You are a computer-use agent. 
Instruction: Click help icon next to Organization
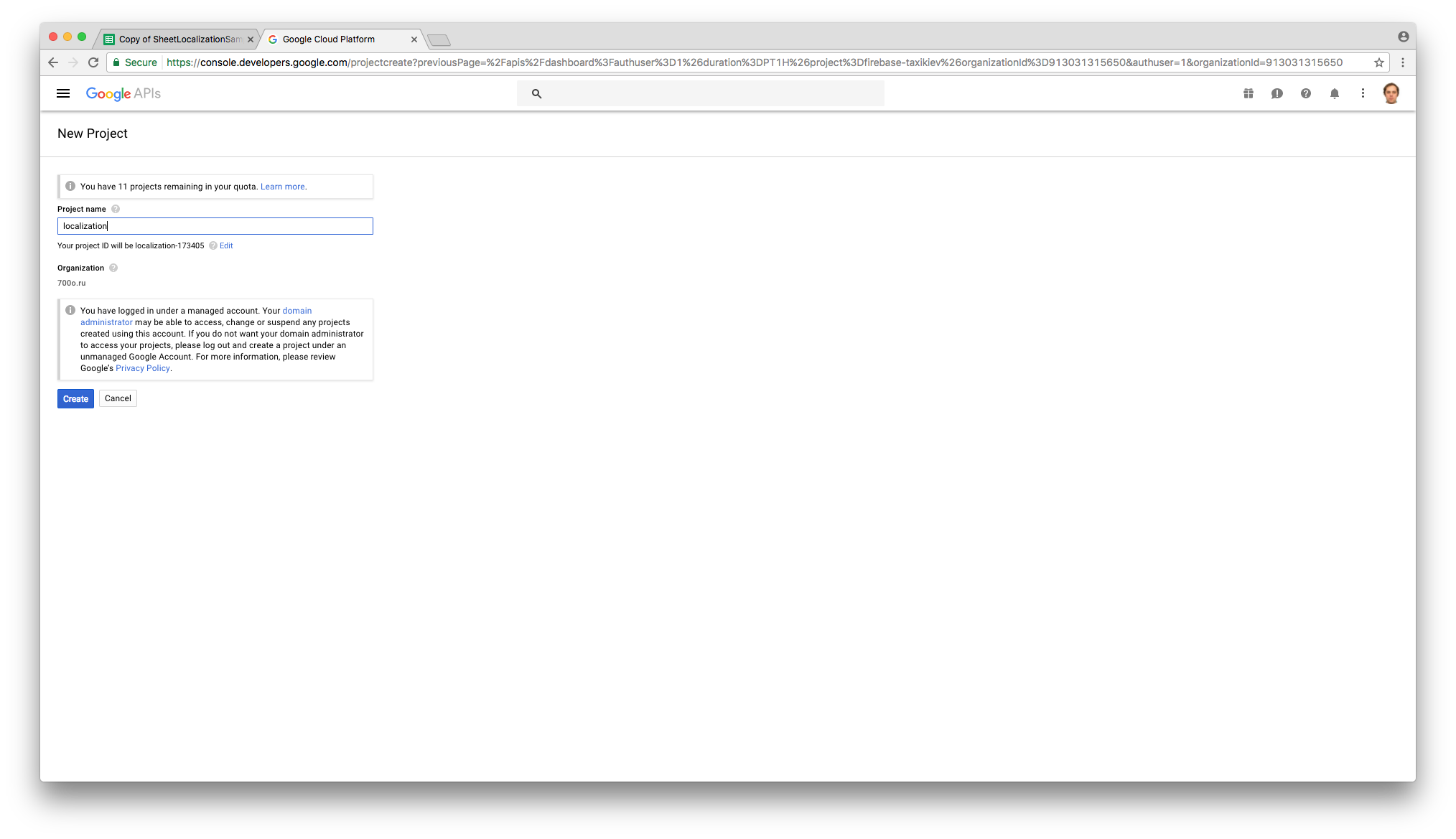113,268
